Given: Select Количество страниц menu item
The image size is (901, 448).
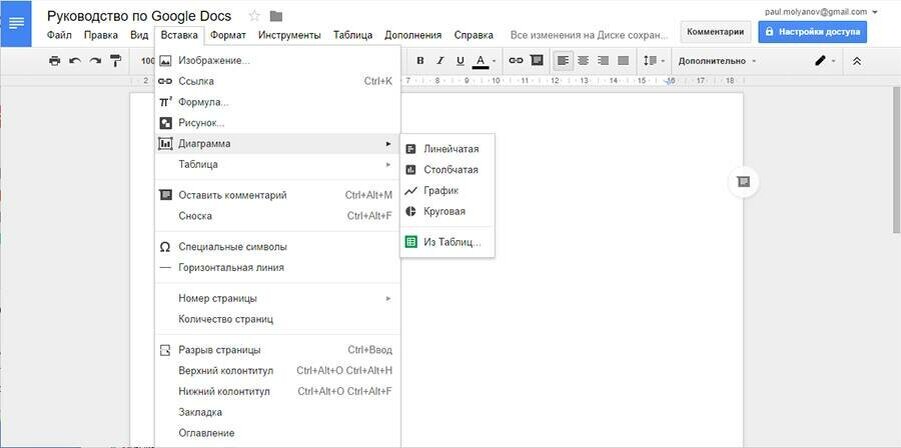Looking at the screenshot, I should tap(278, 319).
